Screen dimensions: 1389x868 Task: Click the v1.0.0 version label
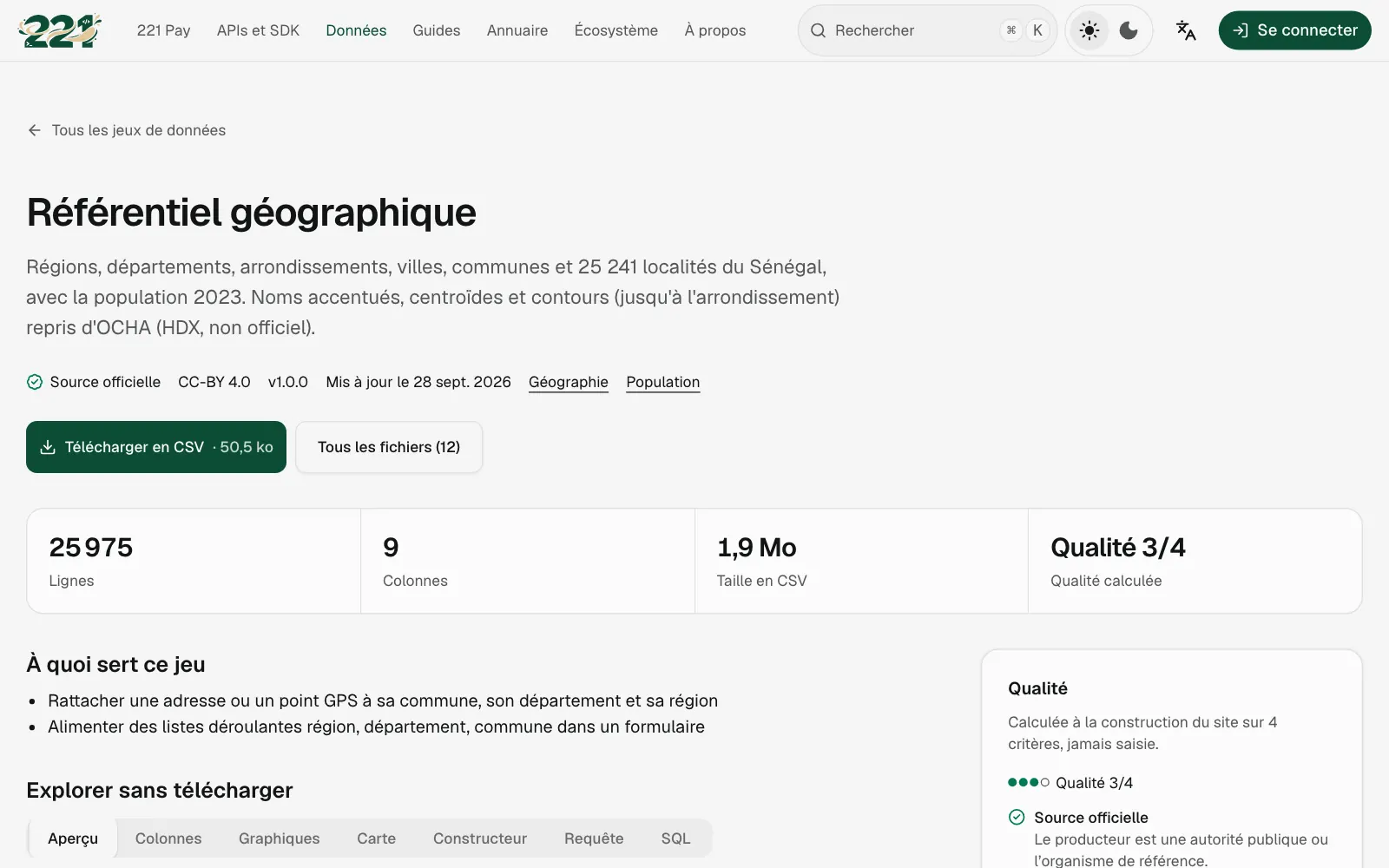288,382
